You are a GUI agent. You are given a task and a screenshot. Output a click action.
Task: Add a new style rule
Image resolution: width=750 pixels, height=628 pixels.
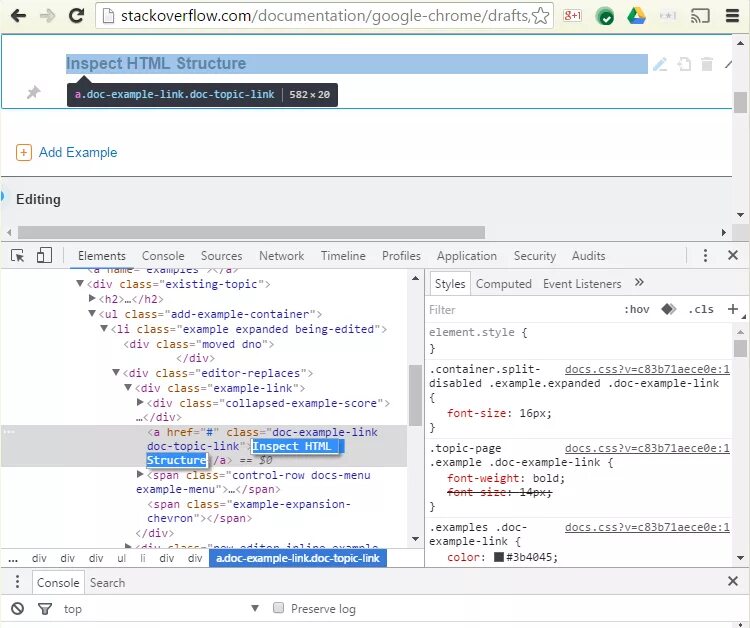(733, 309)
